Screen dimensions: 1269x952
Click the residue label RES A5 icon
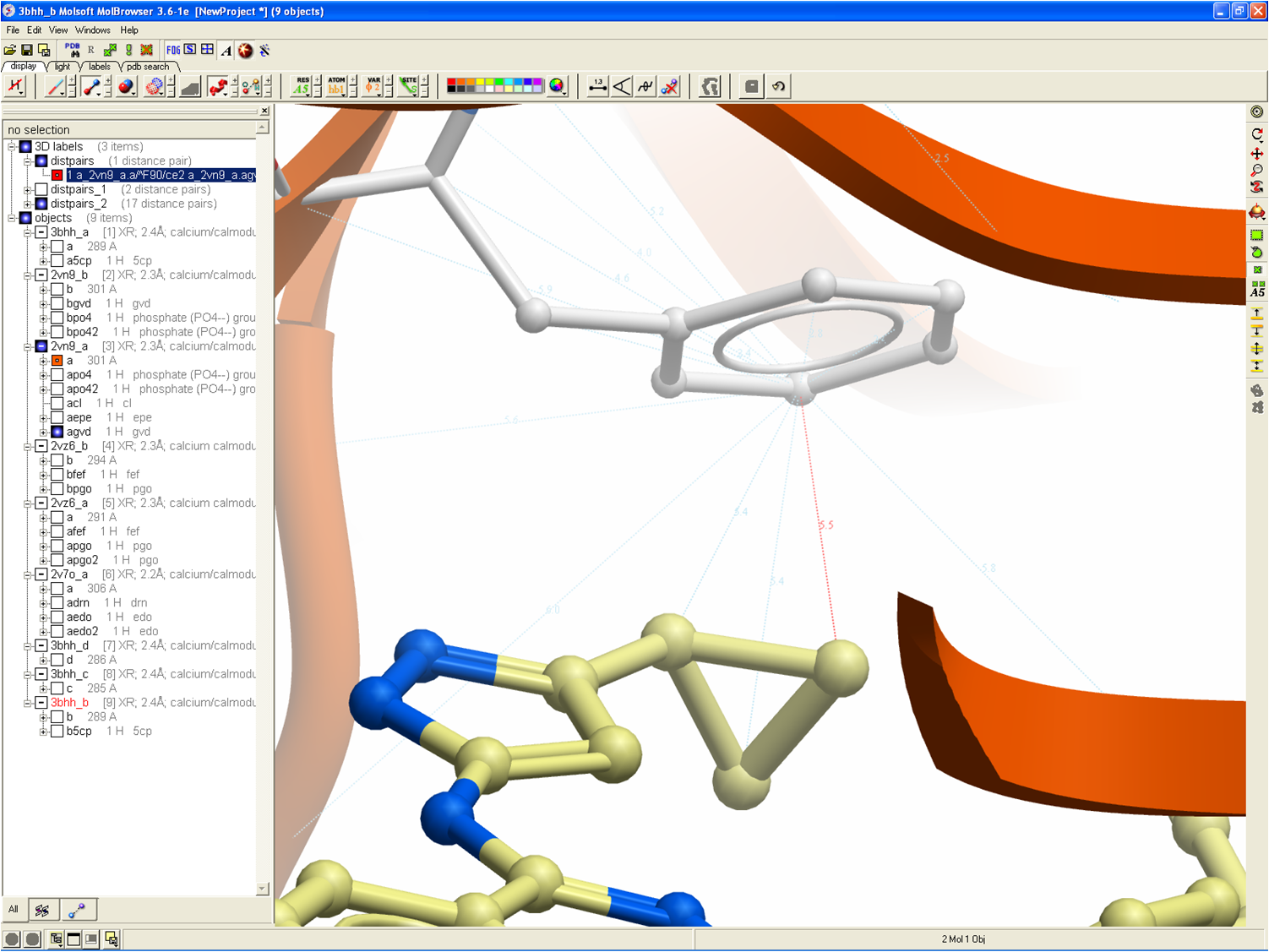302,86
